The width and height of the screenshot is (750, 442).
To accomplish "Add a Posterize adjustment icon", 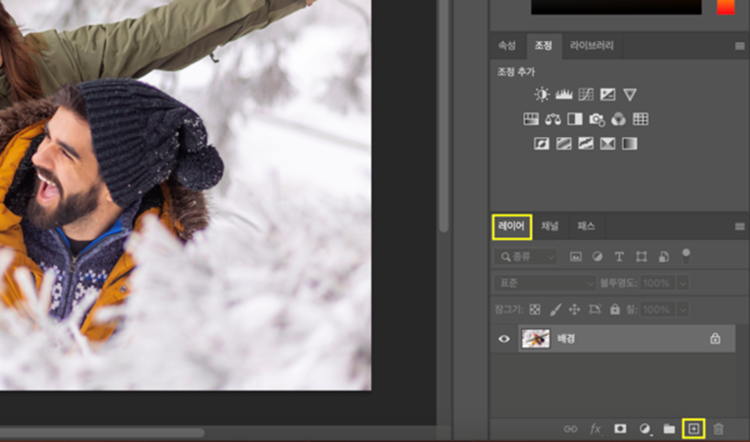I will tap(564, 144).
